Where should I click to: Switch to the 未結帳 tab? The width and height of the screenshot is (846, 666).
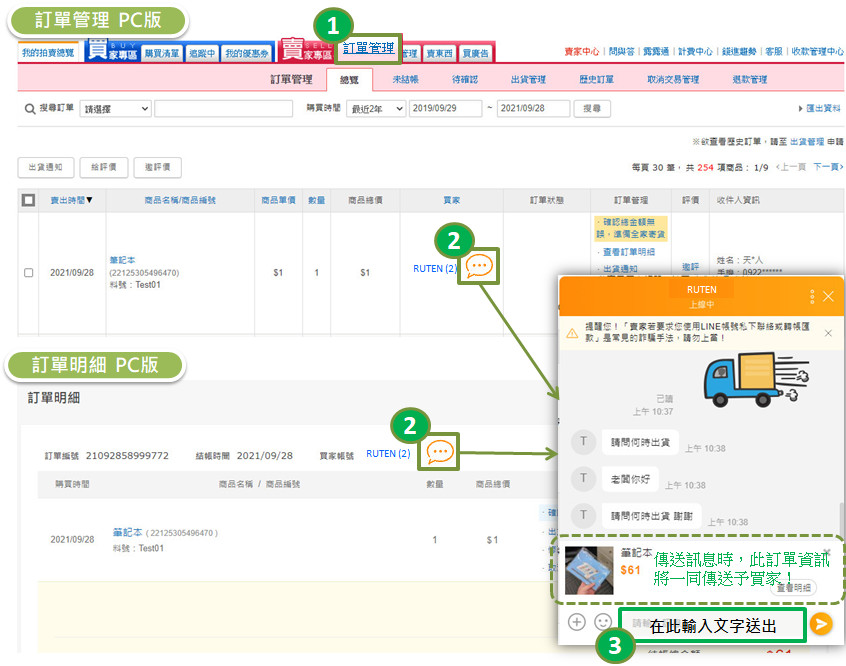coord(405,80)
